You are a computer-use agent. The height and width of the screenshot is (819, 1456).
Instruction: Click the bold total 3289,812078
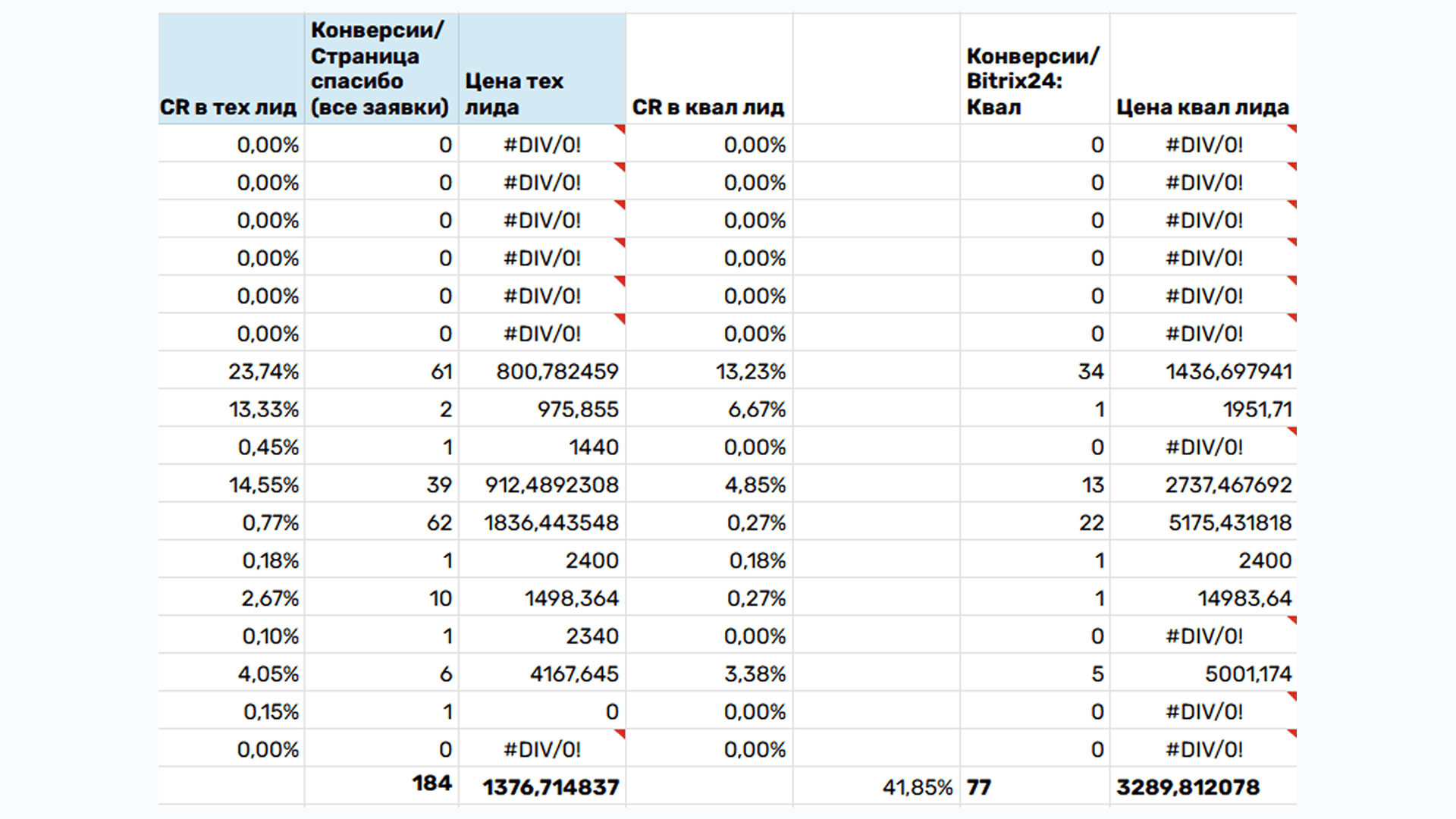(x=1188, y=787)
